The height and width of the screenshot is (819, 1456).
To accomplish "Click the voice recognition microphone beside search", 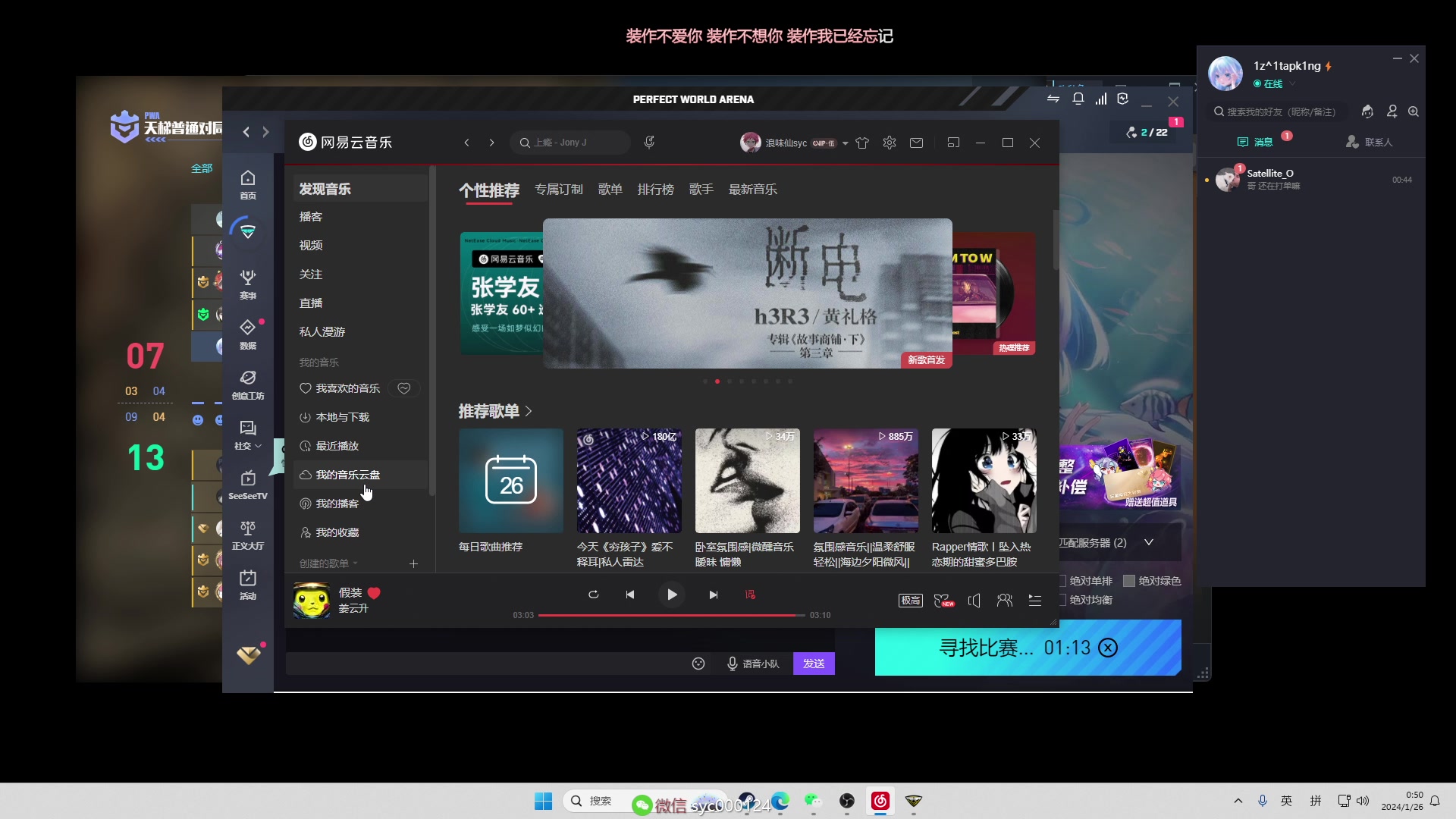I will click(649, 143).
